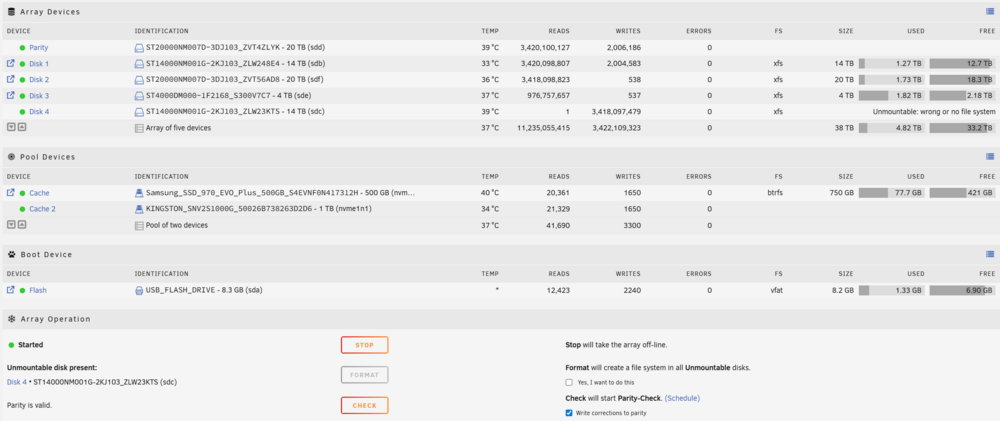
Task: Click 'Unmountable: wrong or no file system' text
Action: point(934,112)
